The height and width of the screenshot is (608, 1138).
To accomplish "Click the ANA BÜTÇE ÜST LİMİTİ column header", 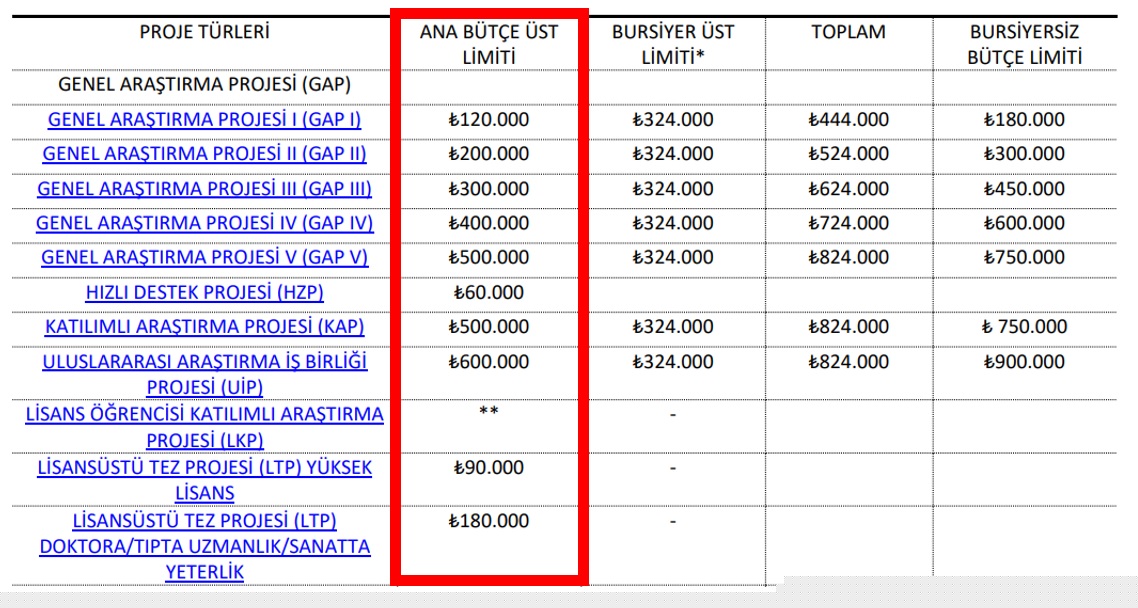I will pyautogui.click(x=488, y=44).
